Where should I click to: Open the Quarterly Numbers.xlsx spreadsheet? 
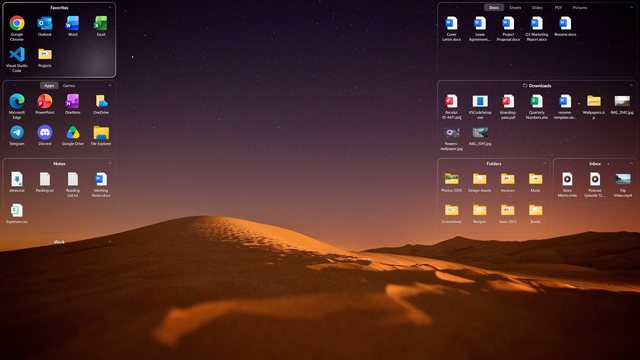[537, 101]
